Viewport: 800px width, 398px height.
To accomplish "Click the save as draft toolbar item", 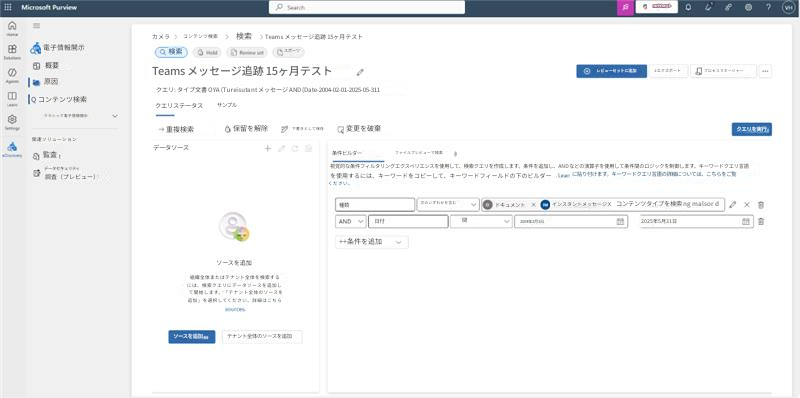I will (x=303, y=130).
